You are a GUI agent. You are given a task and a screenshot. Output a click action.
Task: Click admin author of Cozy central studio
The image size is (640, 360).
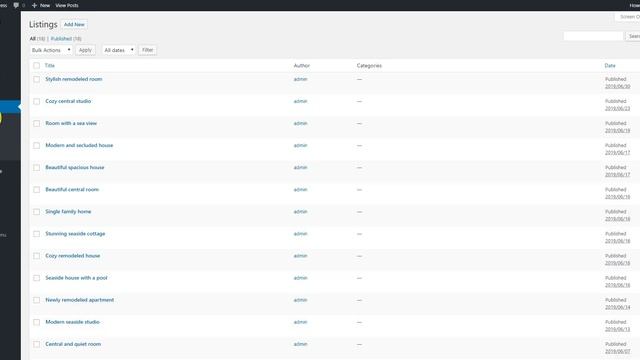300,101
